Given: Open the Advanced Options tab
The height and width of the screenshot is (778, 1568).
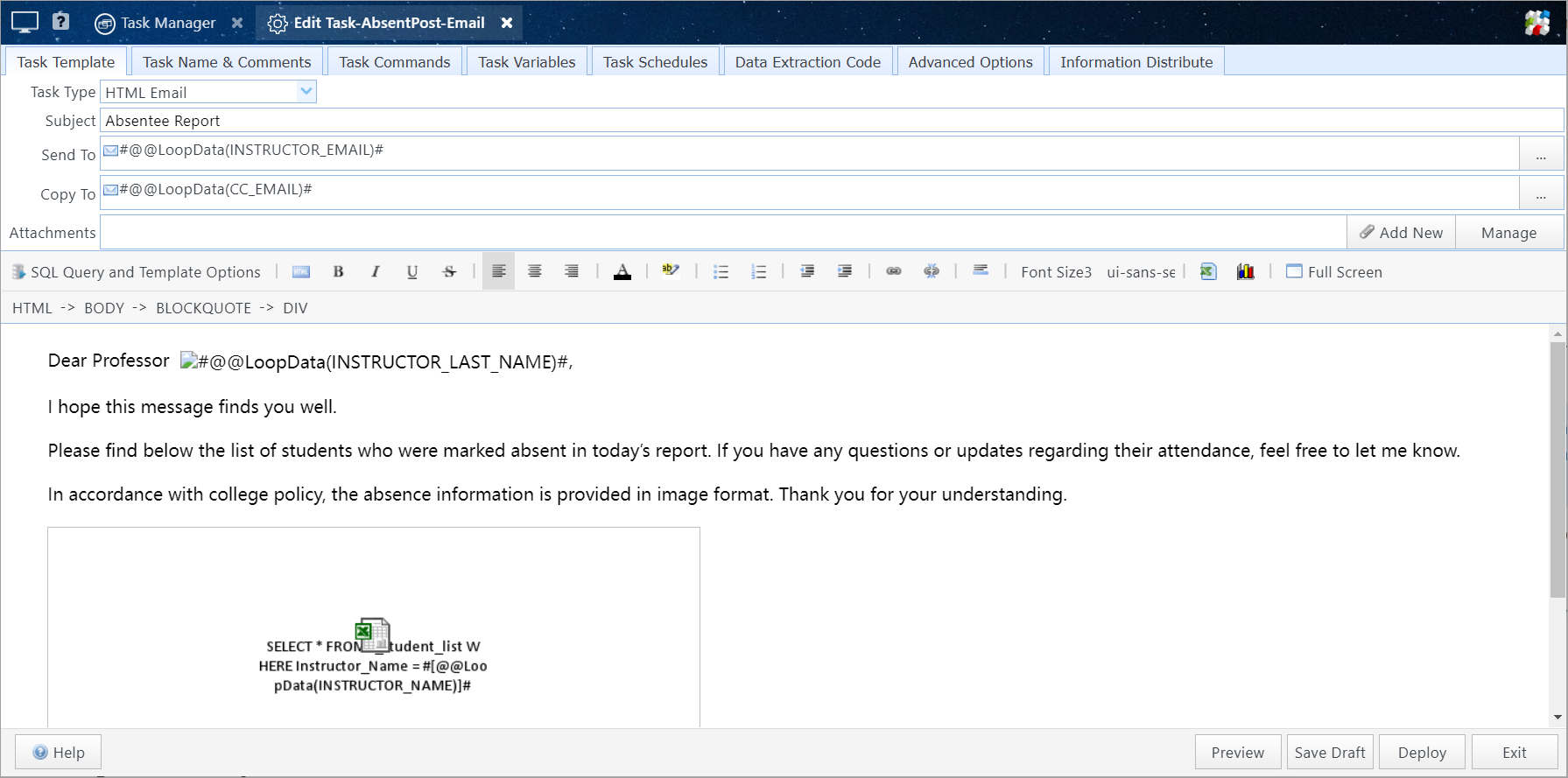Looking at the screenshot, I should [971, 62].
